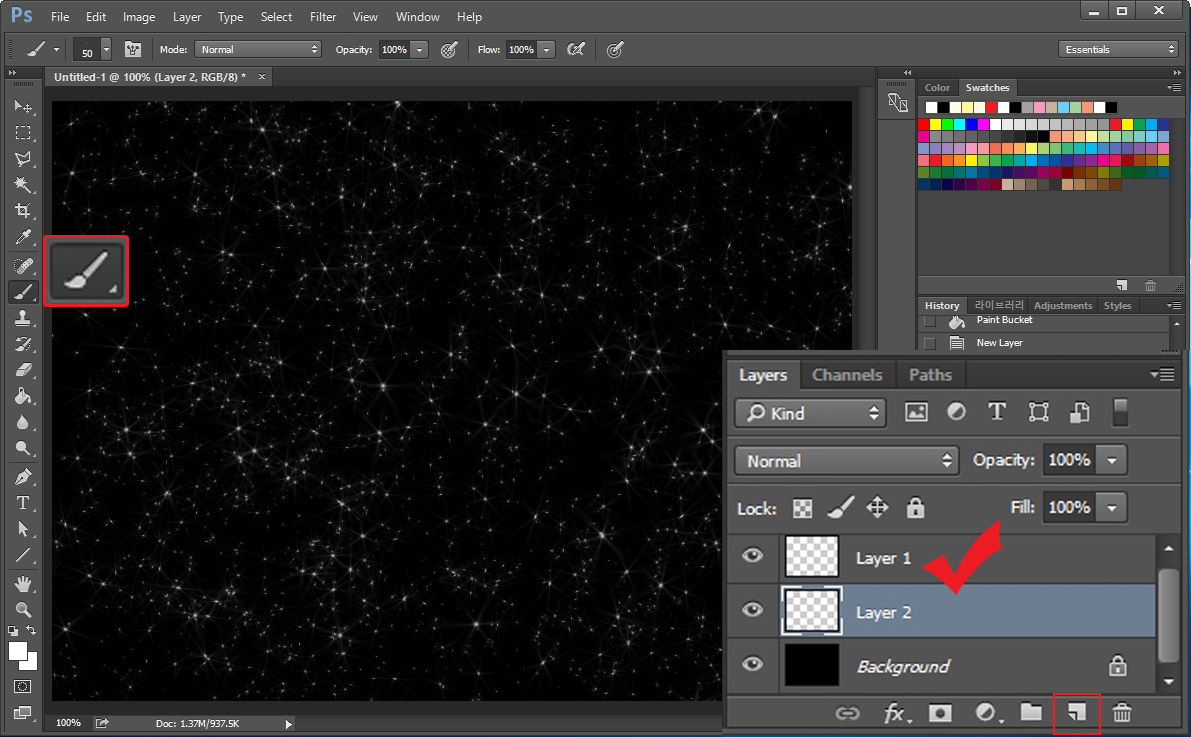Select the Eraser tool
The image size is (1191, 737).
[x=23, y=370]
